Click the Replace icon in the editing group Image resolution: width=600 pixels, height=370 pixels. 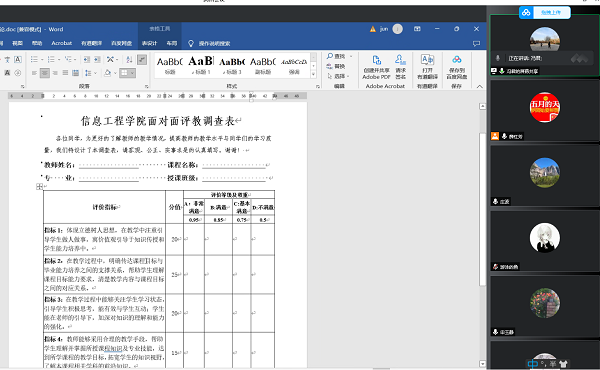click(336, 66)
